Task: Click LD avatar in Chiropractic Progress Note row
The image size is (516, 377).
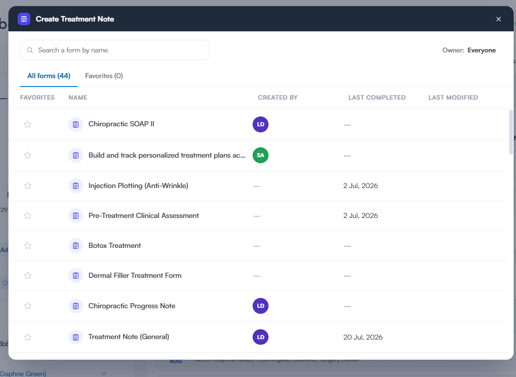Action: point(260,306)
